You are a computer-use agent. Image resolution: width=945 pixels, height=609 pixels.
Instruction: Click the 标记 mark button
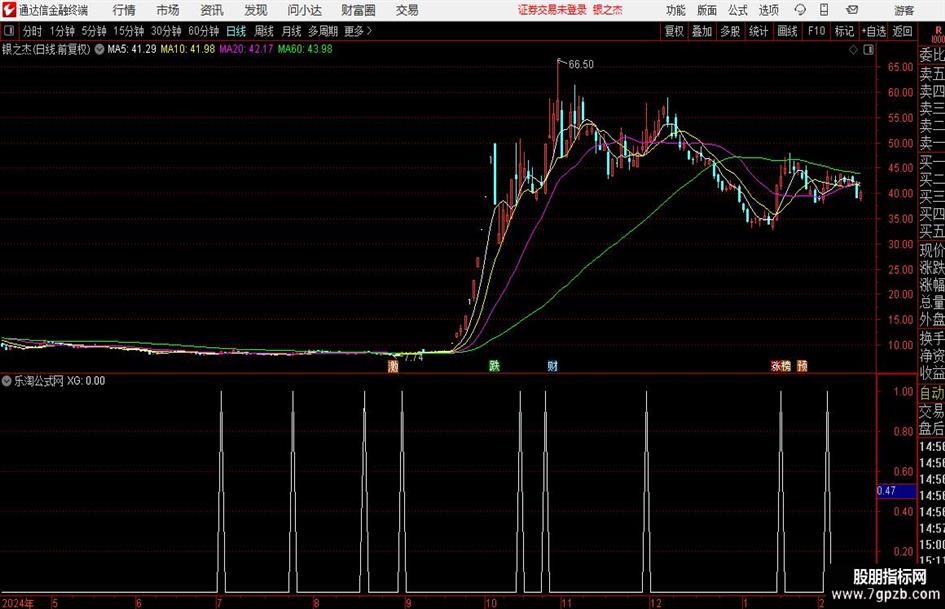click(844, 31)
